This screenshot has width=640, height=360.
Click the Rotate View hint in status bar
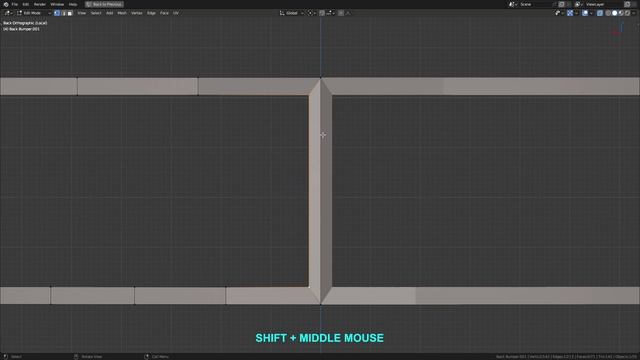[x=88, y=356]
